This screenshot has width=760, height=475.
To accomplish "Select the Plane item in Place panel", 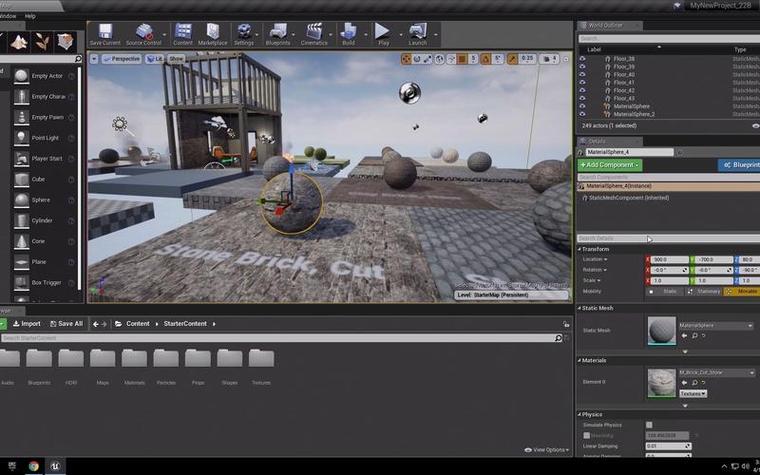I will [x=45, y=262].
